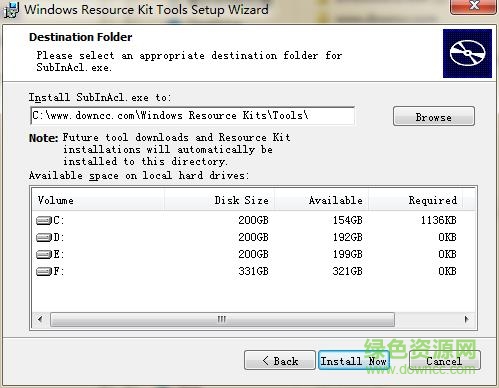Click the scrollbar right arrow

click(x=466, y=319)
